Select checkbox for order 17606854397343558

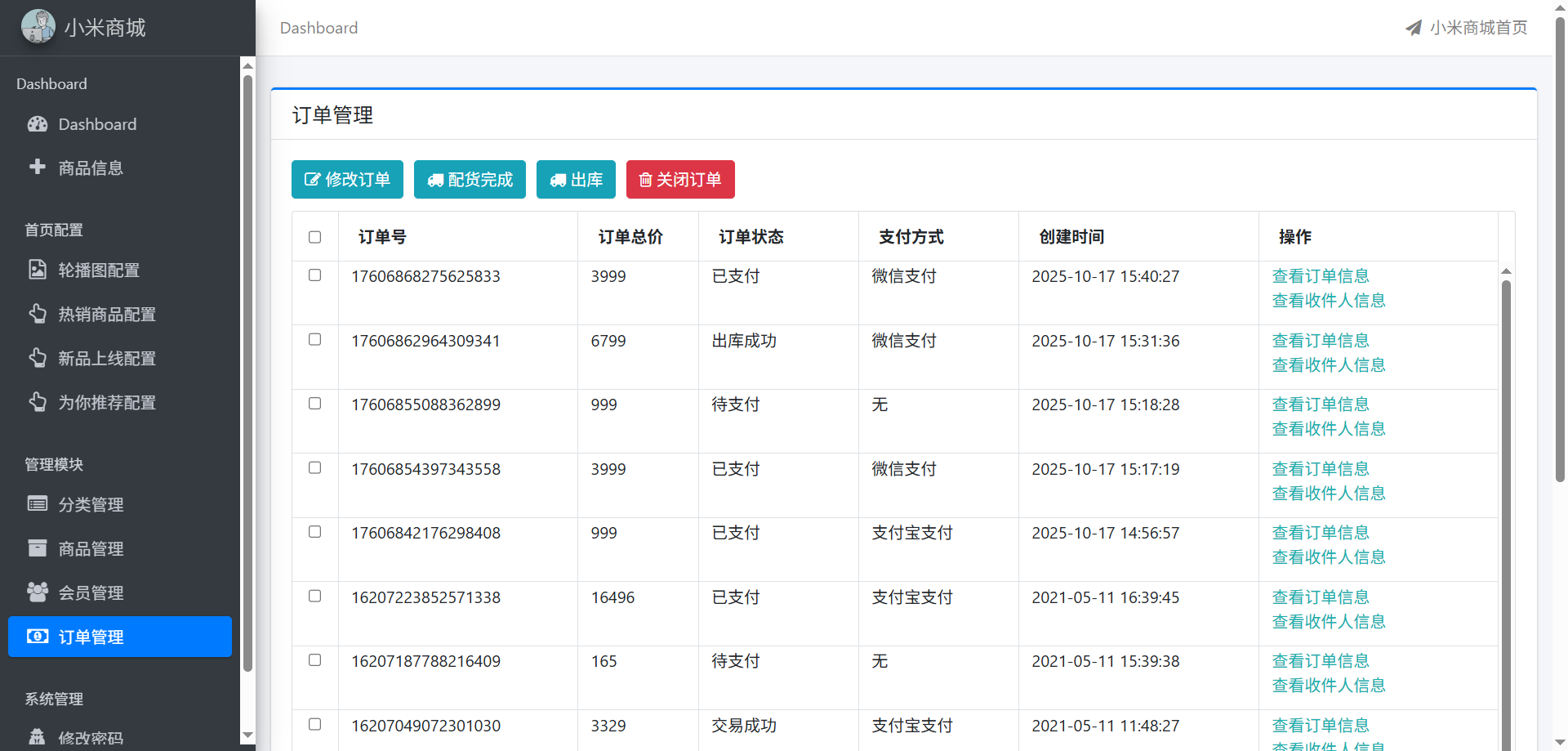[315, 467]
